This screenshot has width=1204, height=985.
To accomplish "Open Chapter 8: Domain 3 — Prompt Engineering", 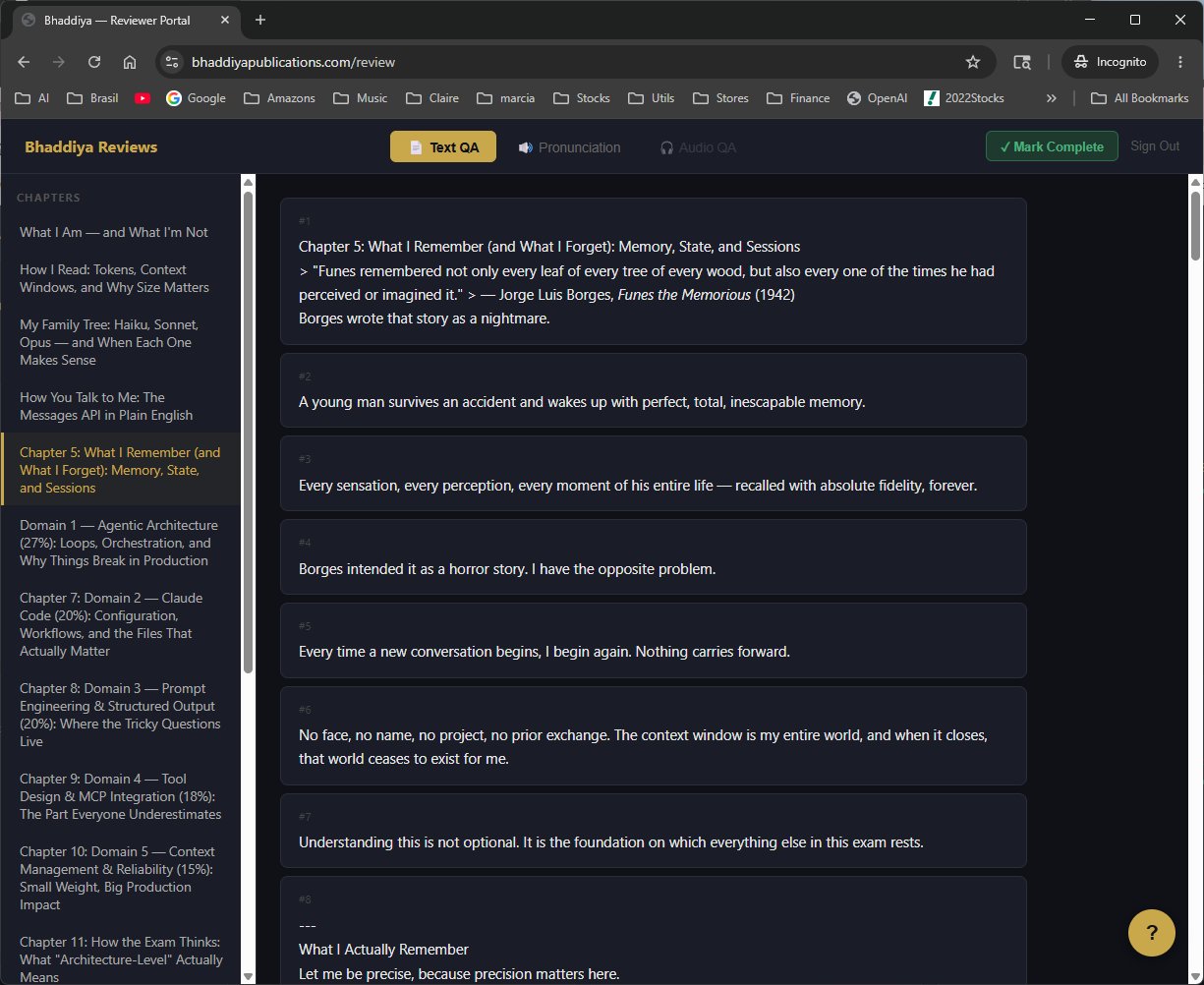I will [120, 715].
